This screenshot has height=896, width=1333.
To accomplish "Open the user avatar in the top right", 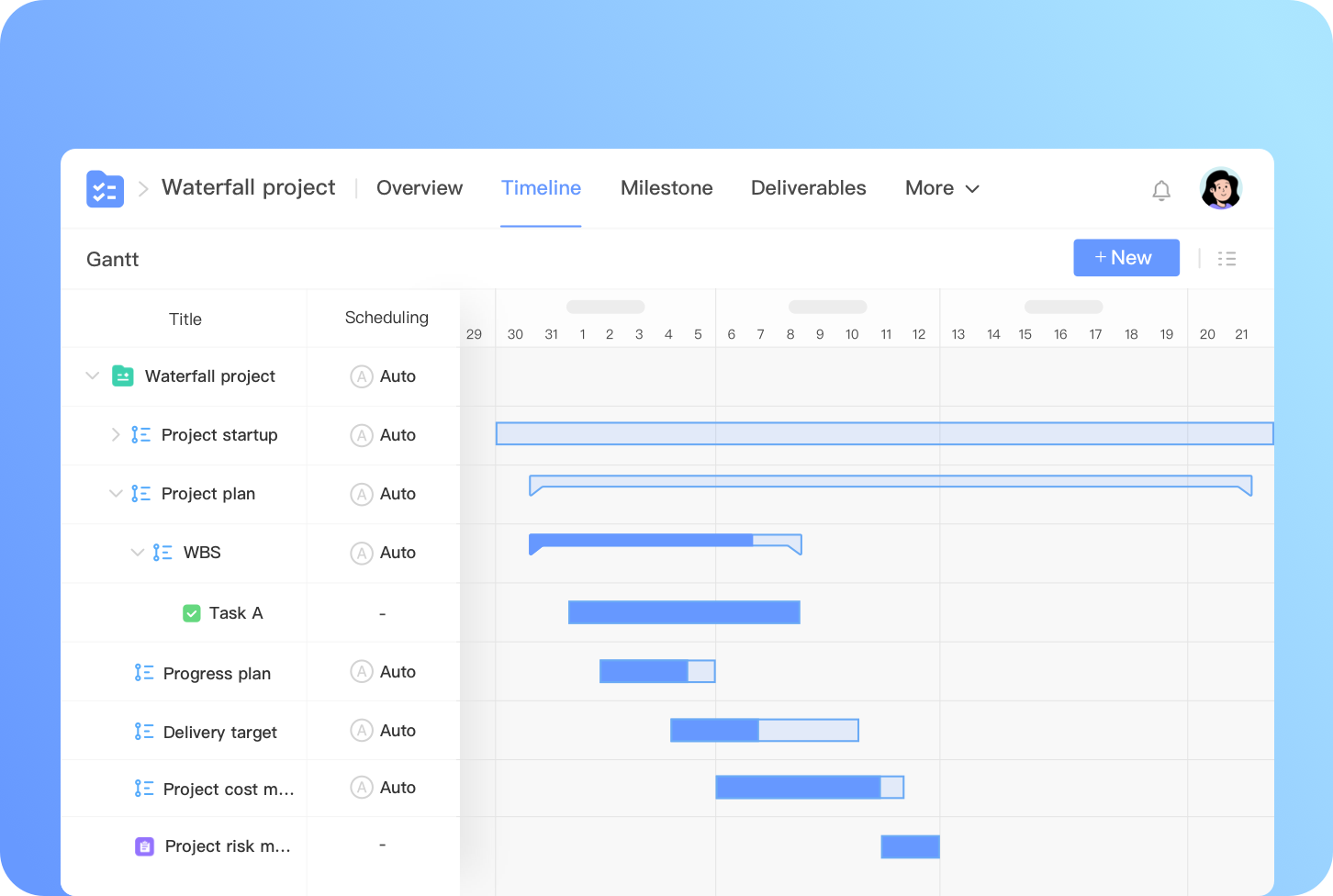I will click(1220, 188).
